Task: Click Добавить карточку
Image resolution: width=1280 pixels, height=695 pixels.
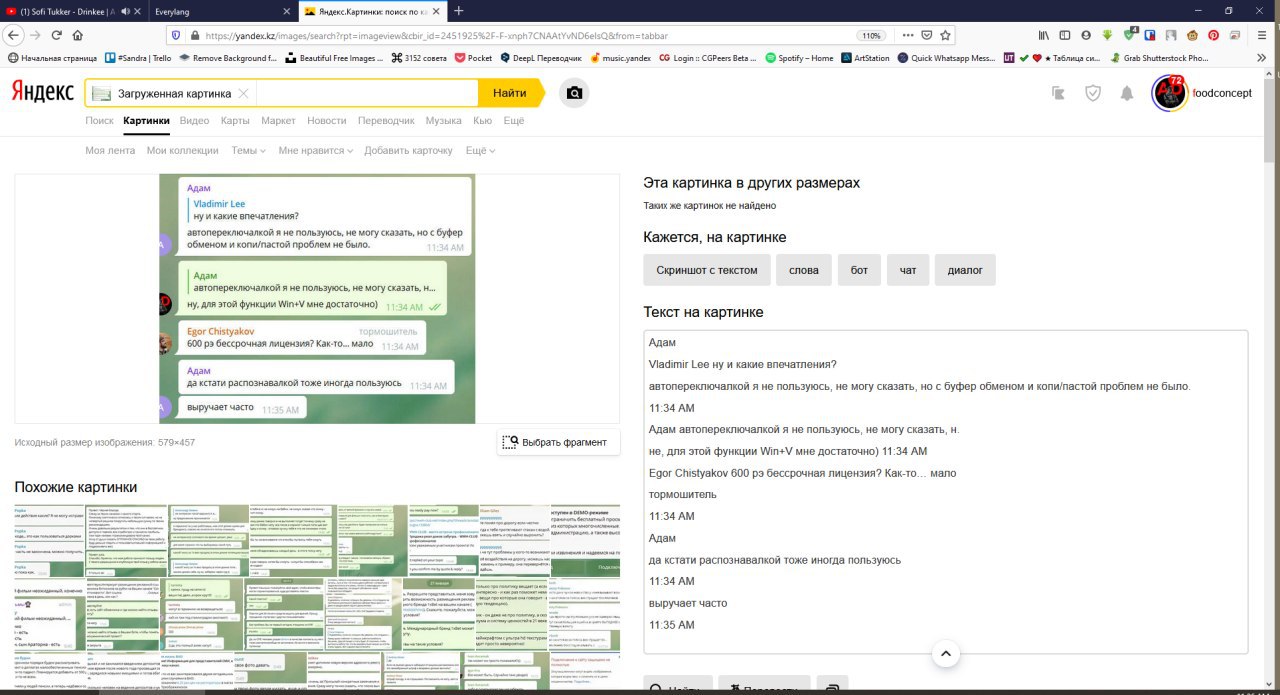Action: [x=408, y=151]
